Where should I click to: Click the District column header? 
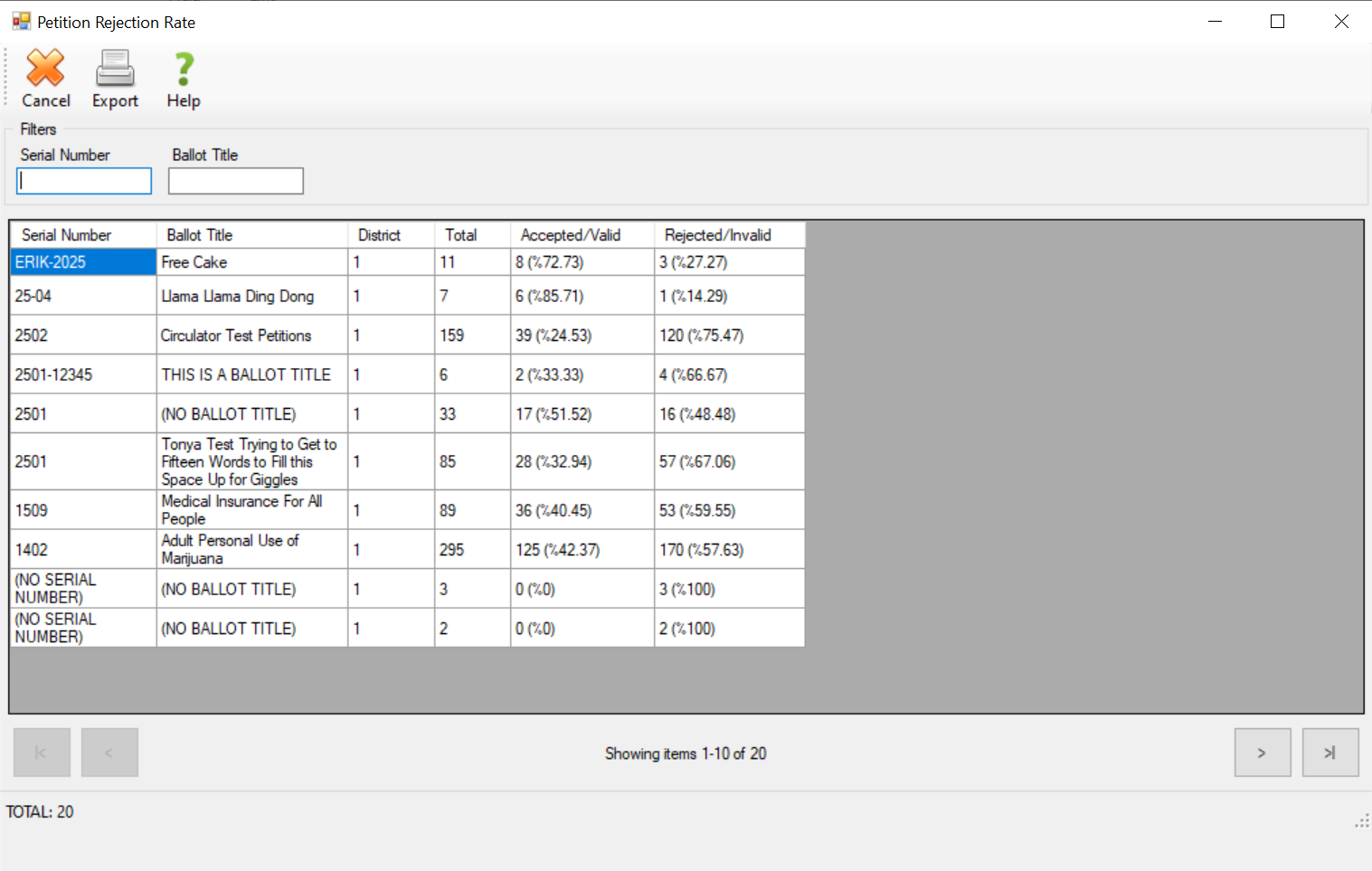pyautogui.click(x=391, y=235)
